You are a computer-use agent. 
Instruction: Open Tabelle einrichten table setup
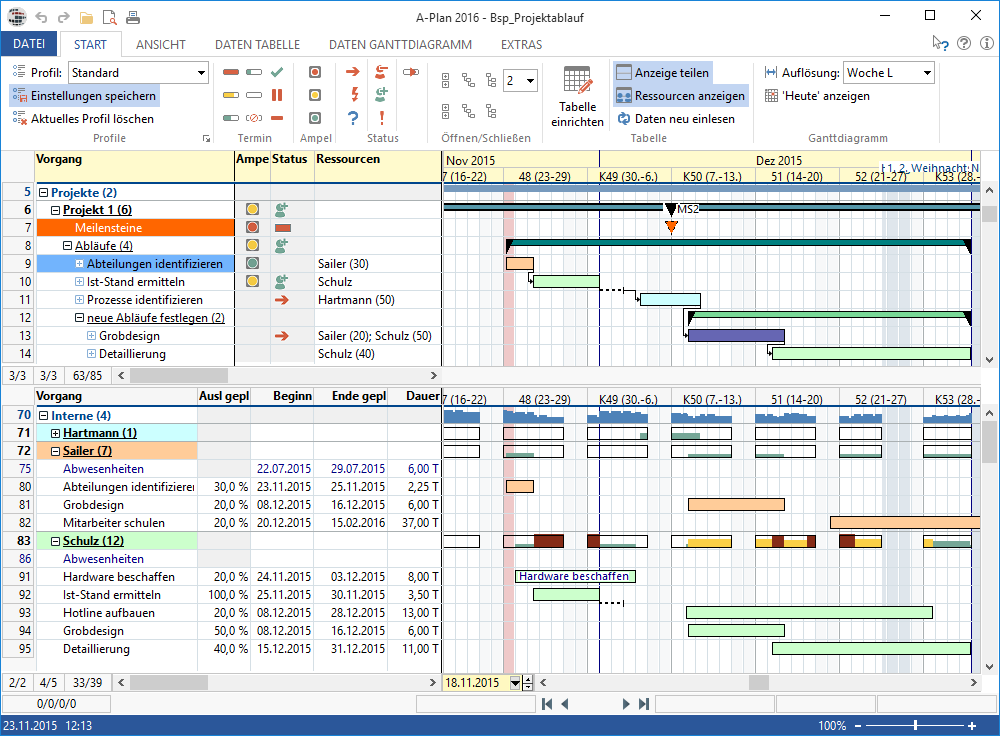pos(577,96)
